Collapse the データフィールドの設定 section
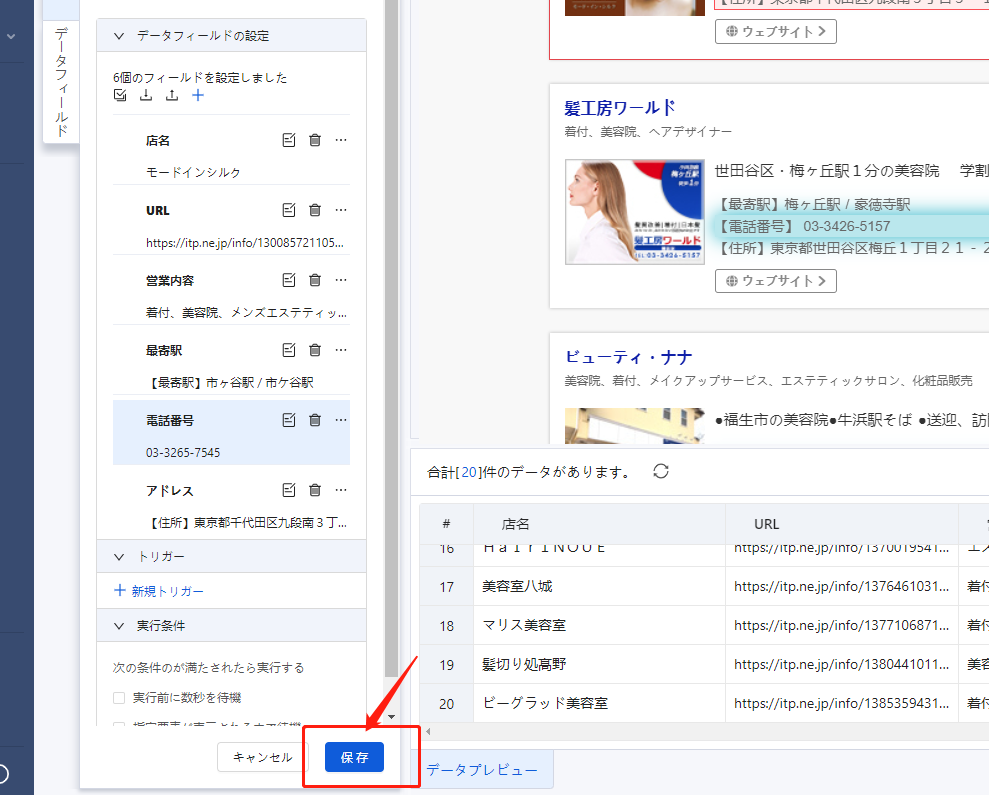This screenshot has height=795, width=989. pos(119,35)
